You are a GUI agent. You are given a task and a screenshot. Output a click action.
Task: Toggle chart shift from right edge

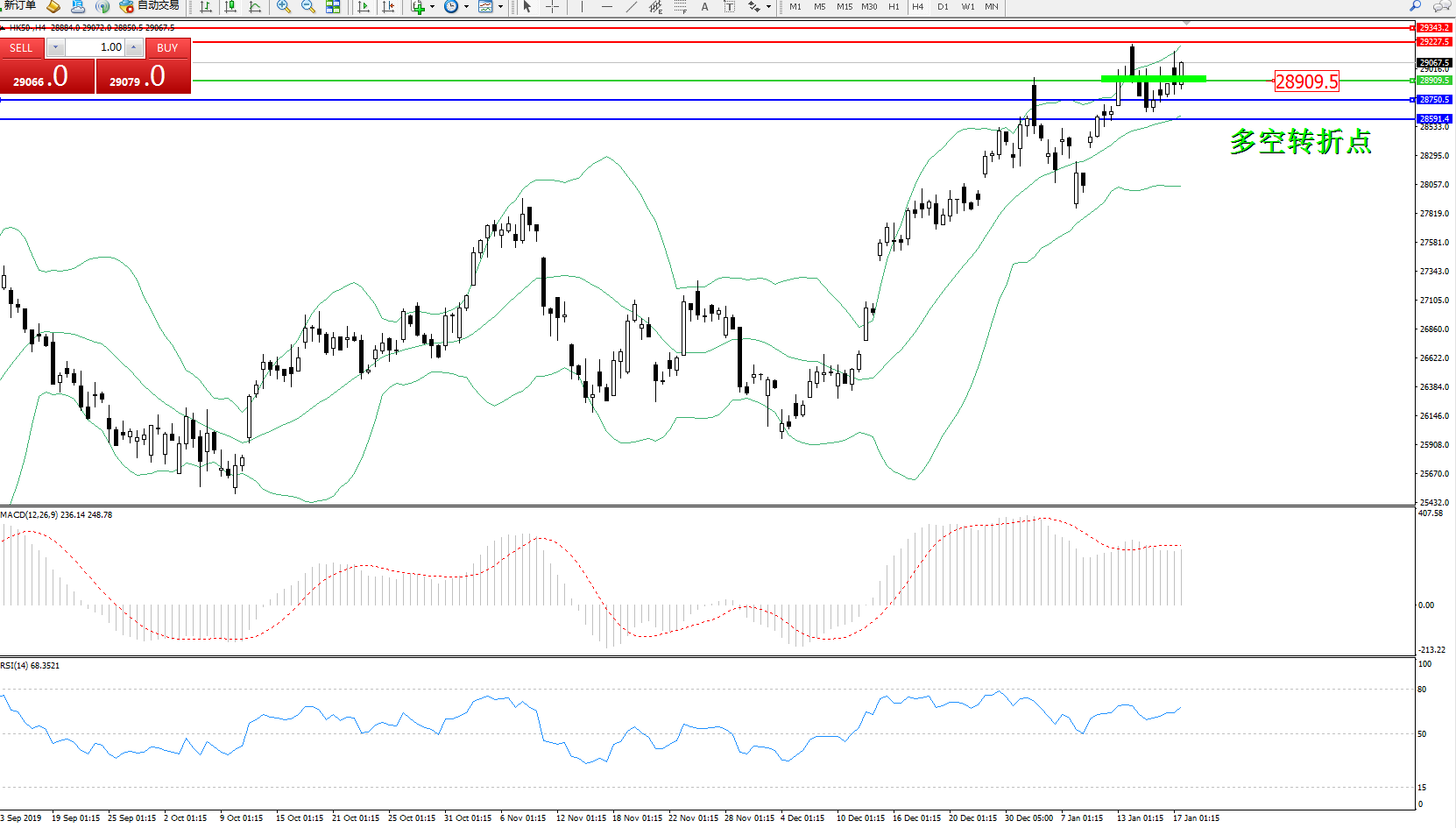(x=388, y=7)
